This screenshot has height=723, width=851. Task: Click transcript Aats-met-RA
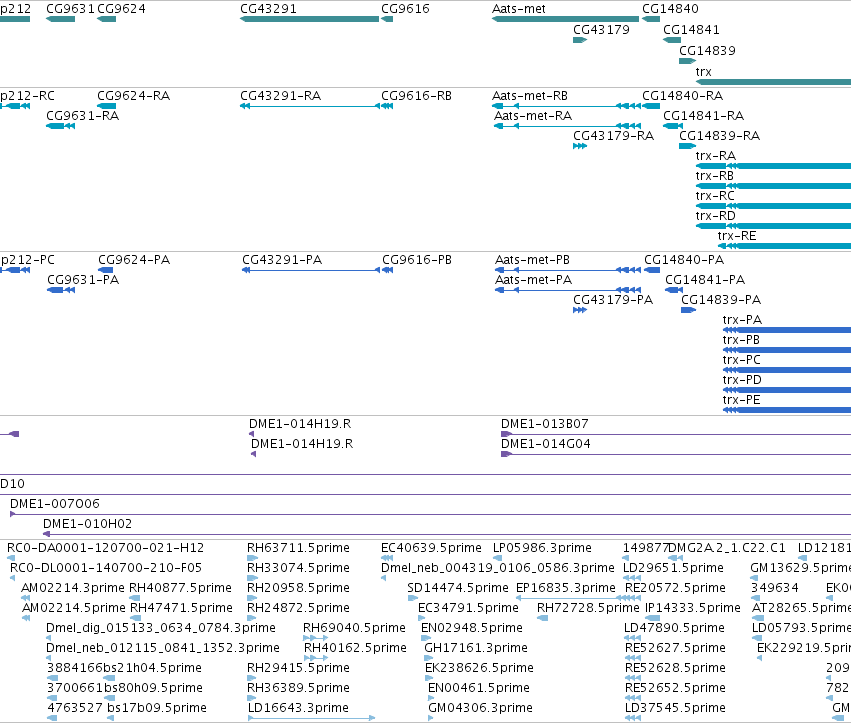coord(533,116)
